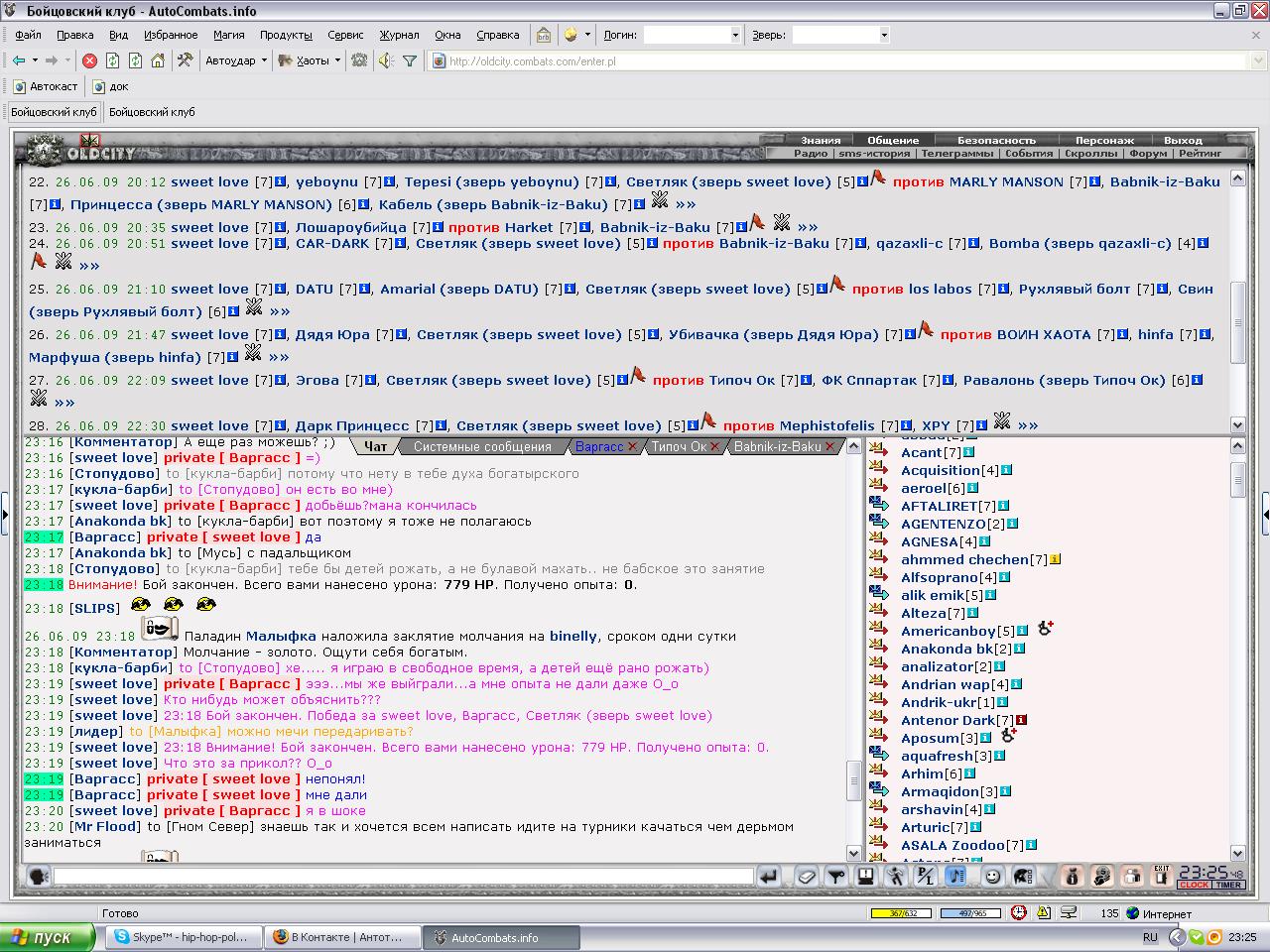The width and height of the screenshot is (1270, 952).
Task: Click the money bag info icon
Action: click(x=1072, y=877)
